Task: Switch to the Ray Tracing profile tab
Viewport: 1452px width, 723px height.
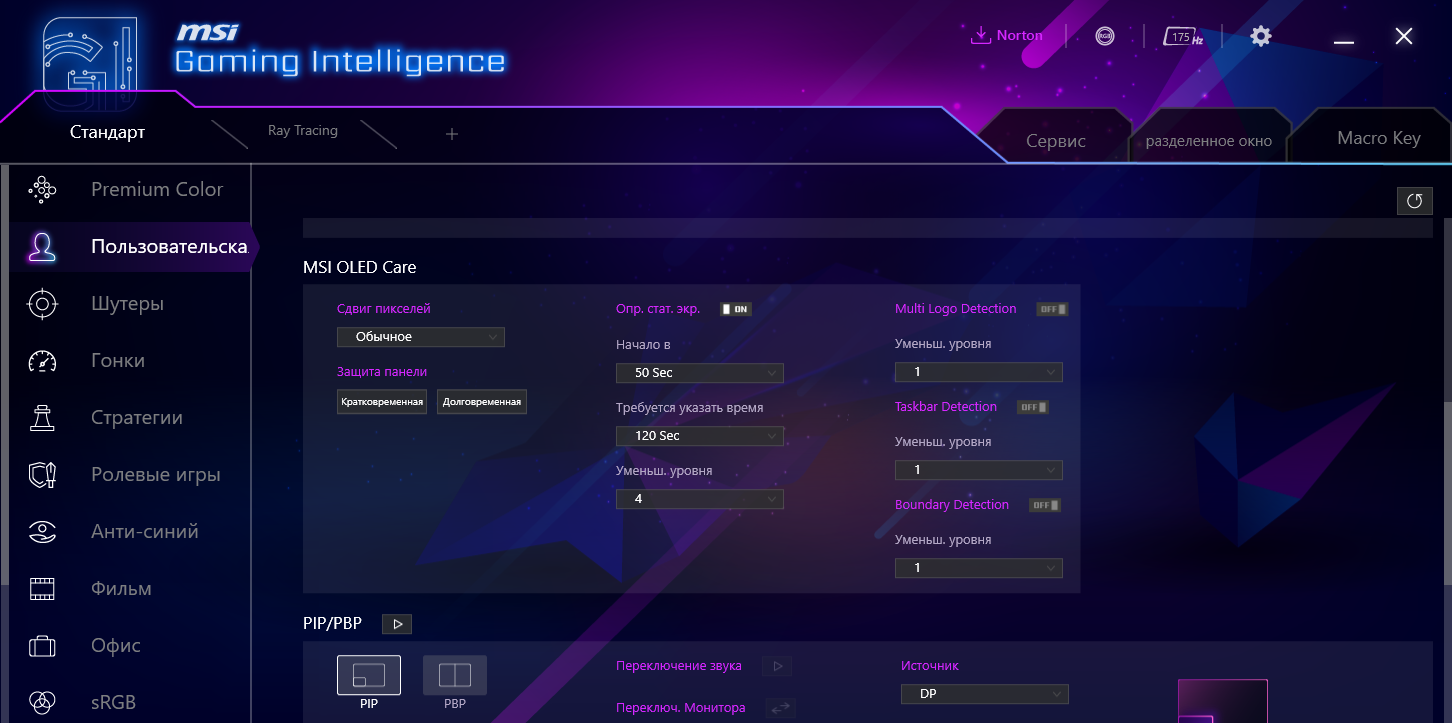Action: tap(303, 131)
